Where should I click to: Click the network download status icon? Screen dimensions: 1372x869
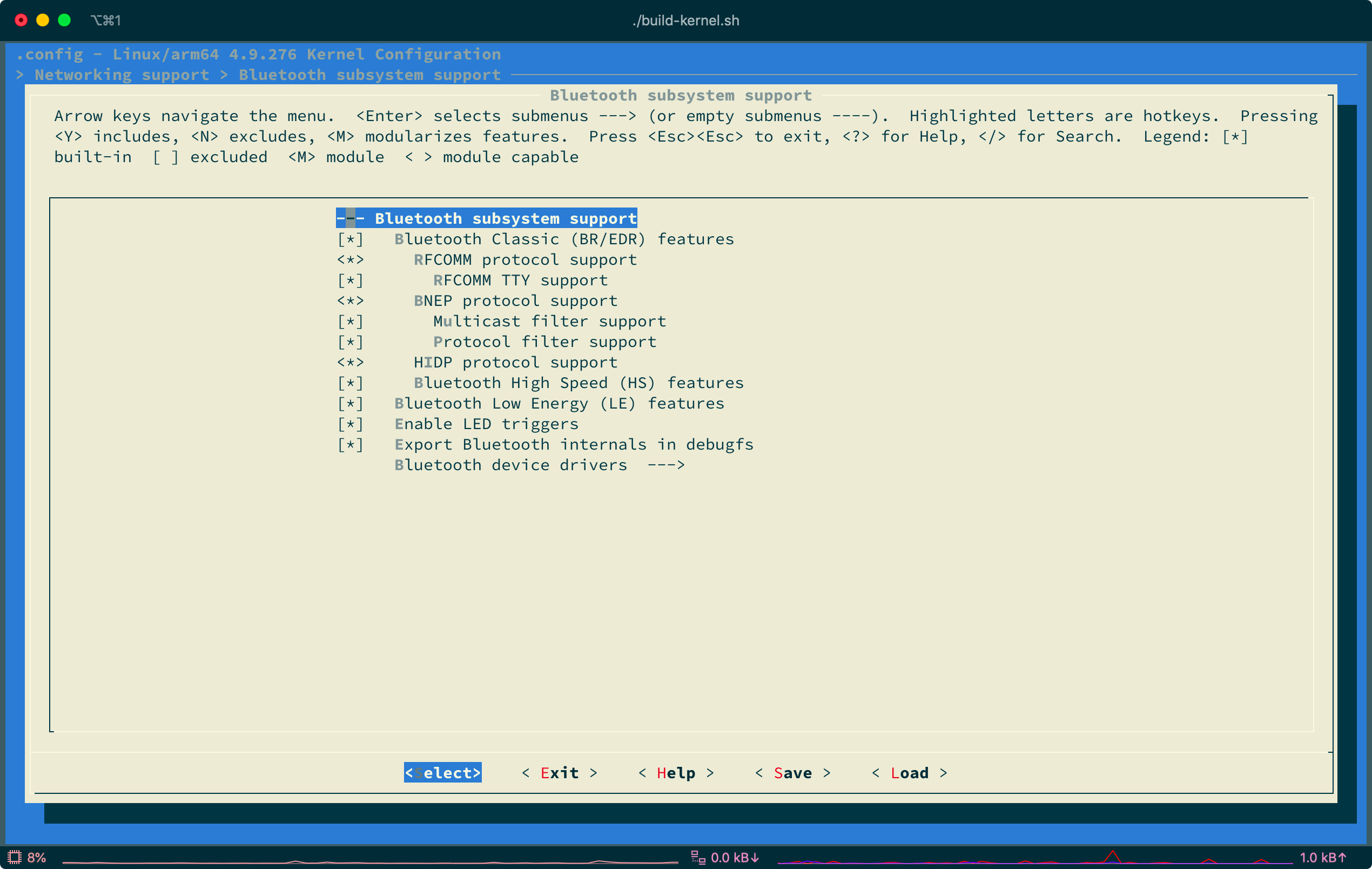pos(698,857)
